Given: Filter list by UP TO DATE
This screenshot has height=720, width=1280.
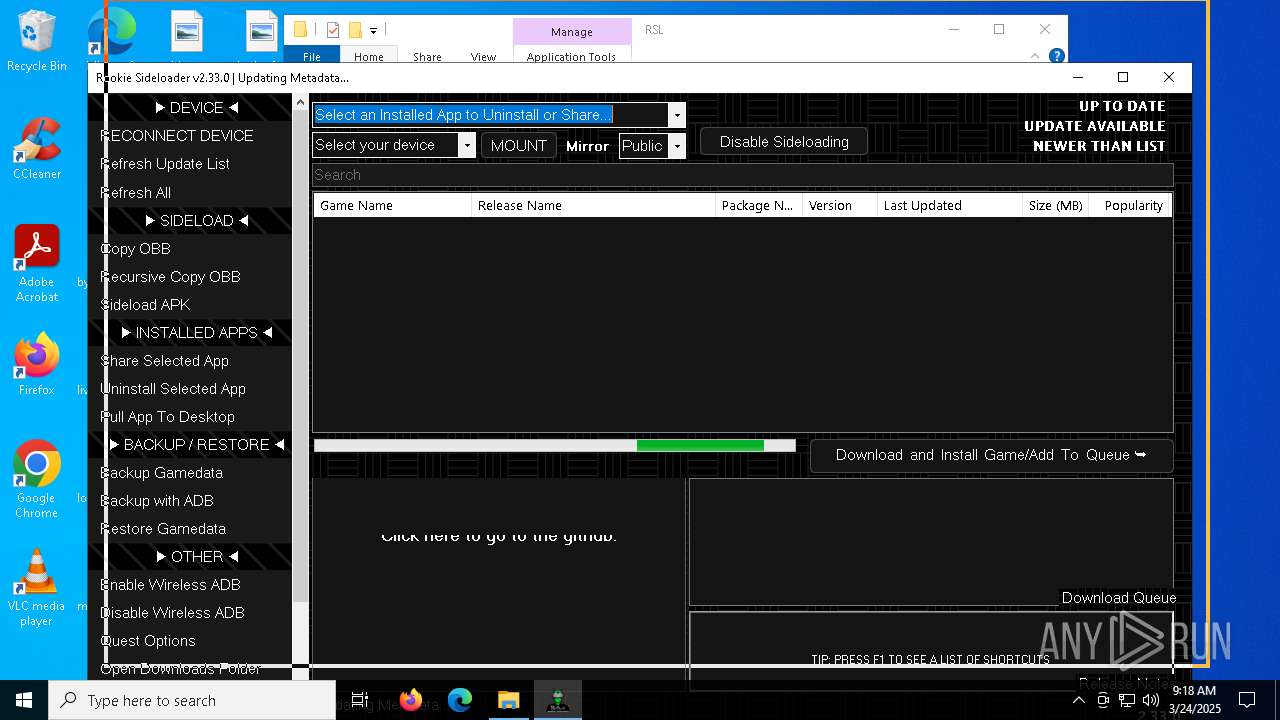Looking at the screenshot, I should click(1122, 106).
